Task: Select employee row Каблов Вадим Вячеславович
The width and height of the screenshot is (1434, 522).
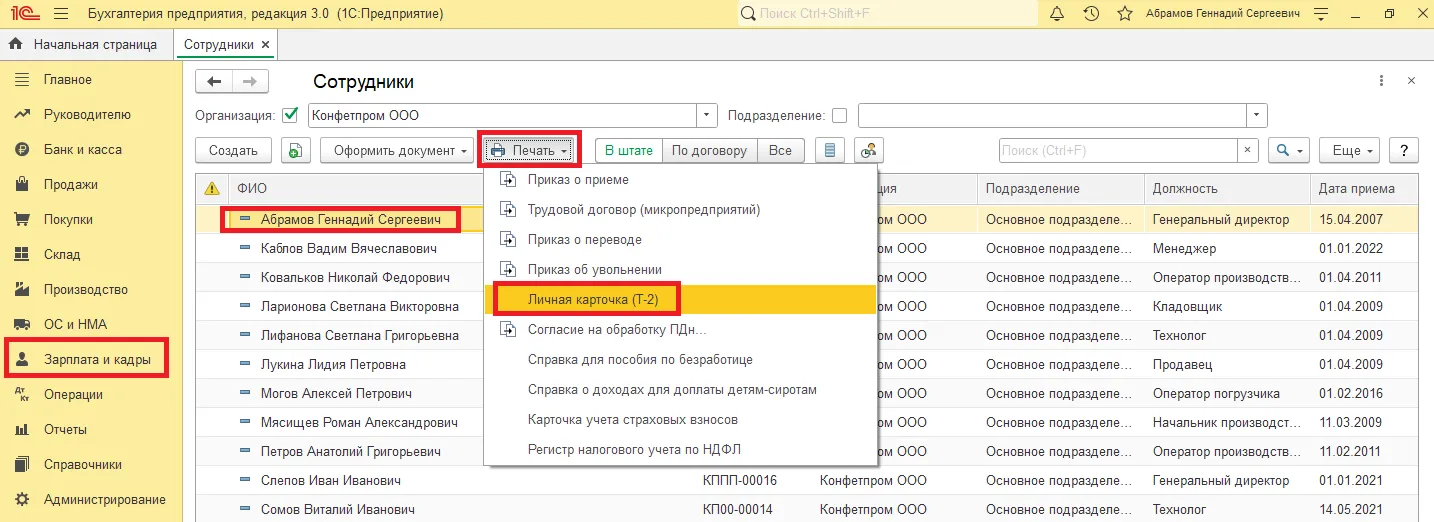Action: (x=806, y=248)
